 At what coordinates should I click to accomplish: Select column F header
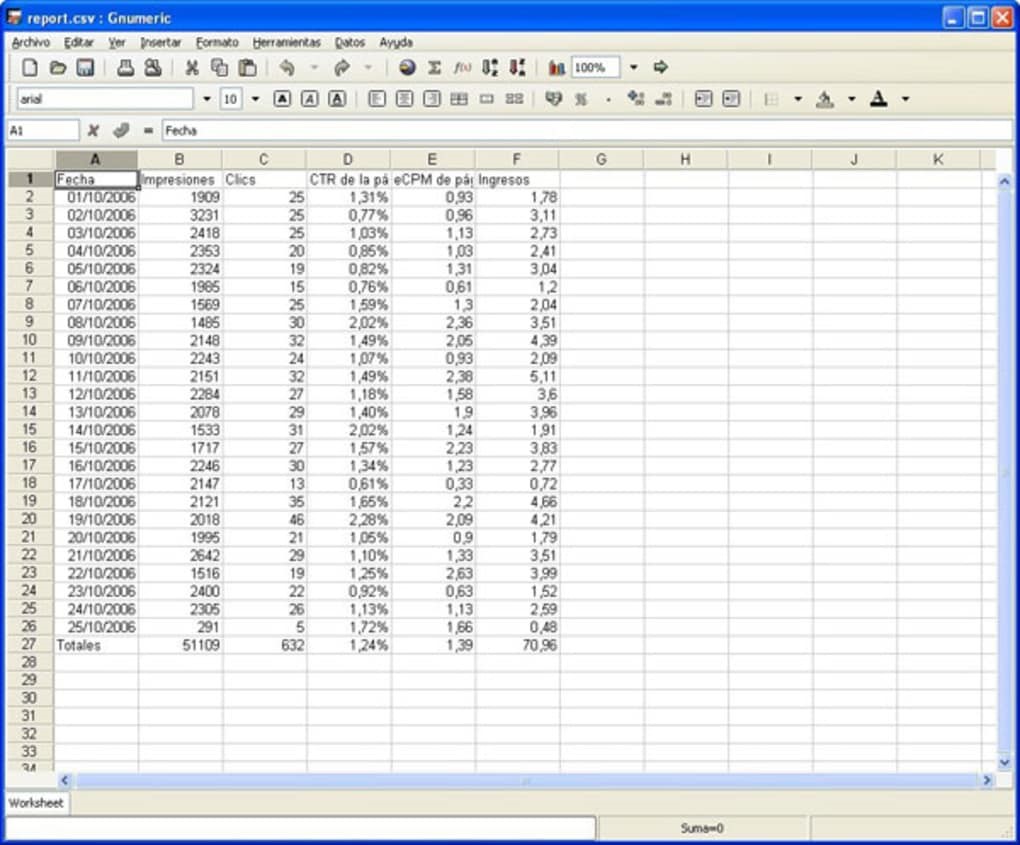coord(516,159)
